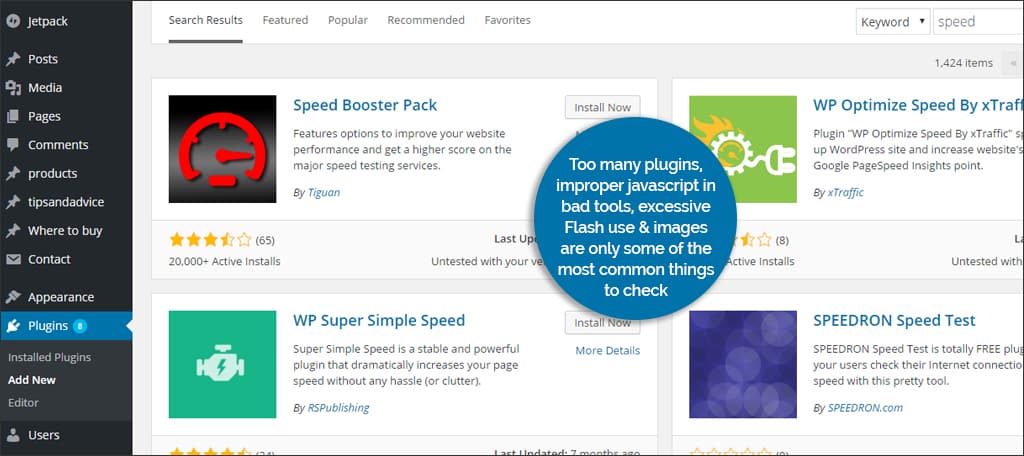Open WP Super Simple Speed title link
Viewport: 1024px width, 456px height.
379,321
